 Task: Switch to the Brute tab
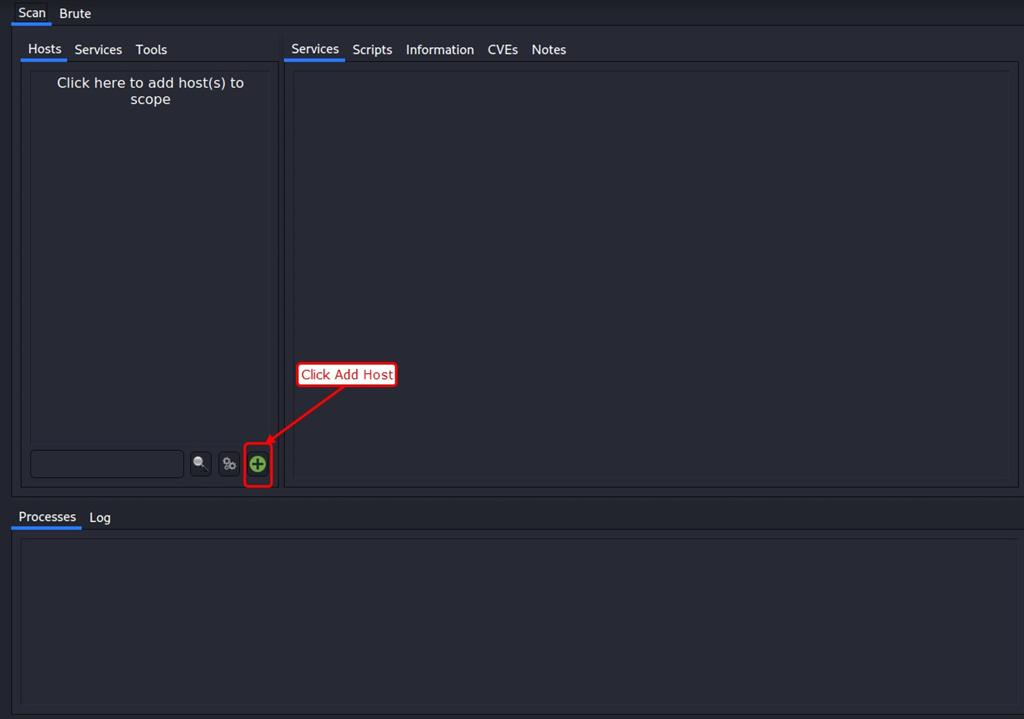pyautogui.click(x=75, y=13)
